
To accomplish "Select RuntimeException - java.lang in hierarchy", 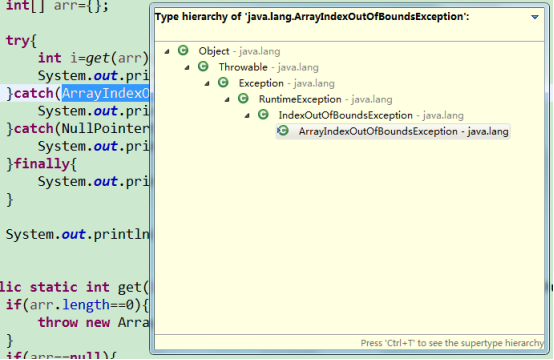I will click(325, 99).
